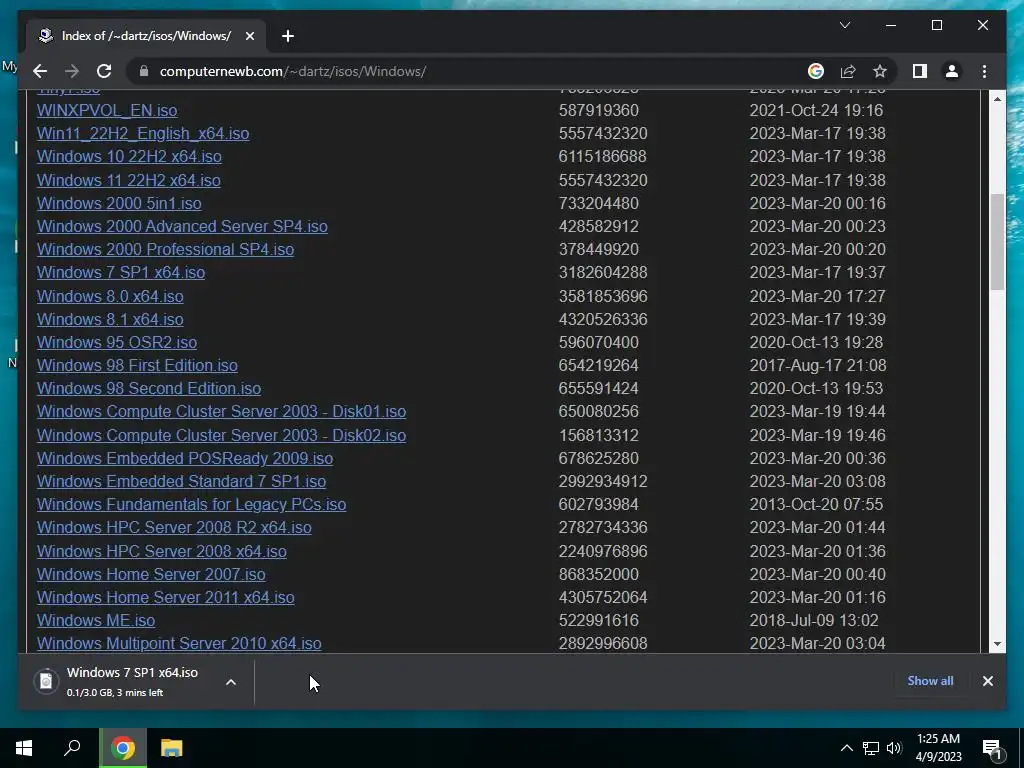
Task: Download Win11_22H2_English_x64.iso
Action: tap(143, 133)
